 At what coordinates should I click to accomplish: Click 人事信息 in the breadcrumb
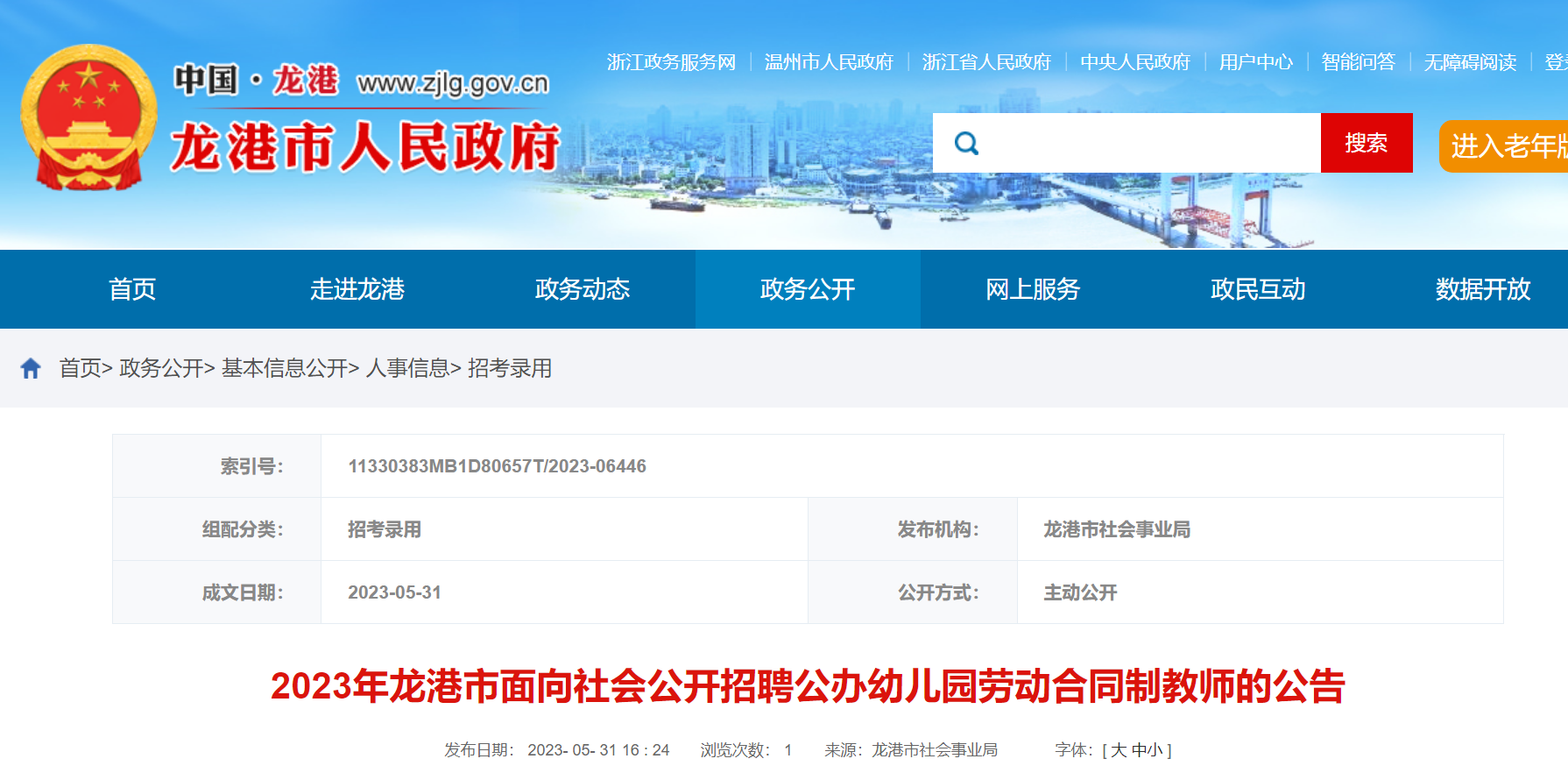click(x=407, y=368)
